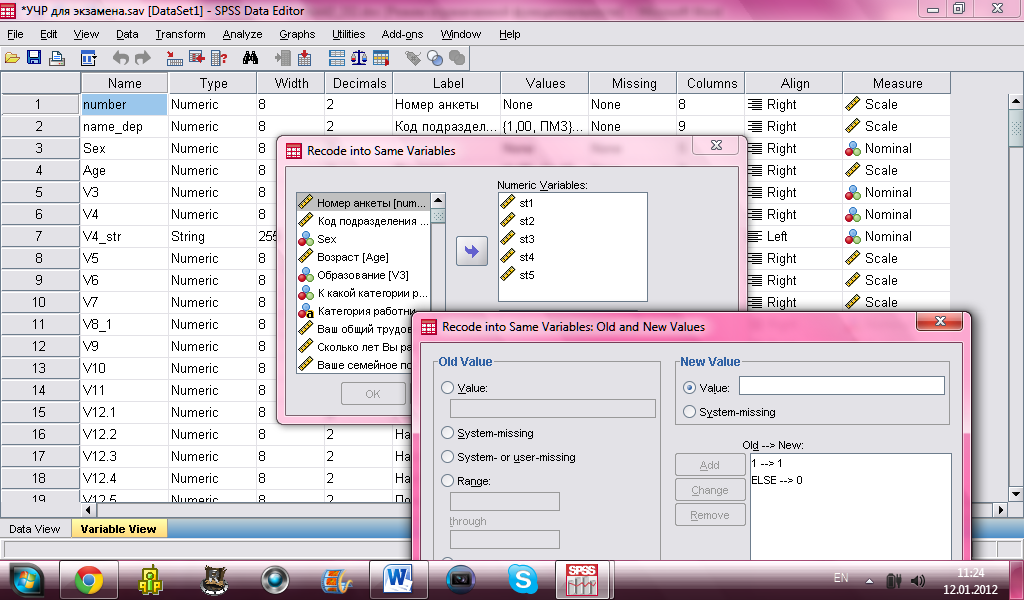Open the Utilities menu

[x=349, y=34]
